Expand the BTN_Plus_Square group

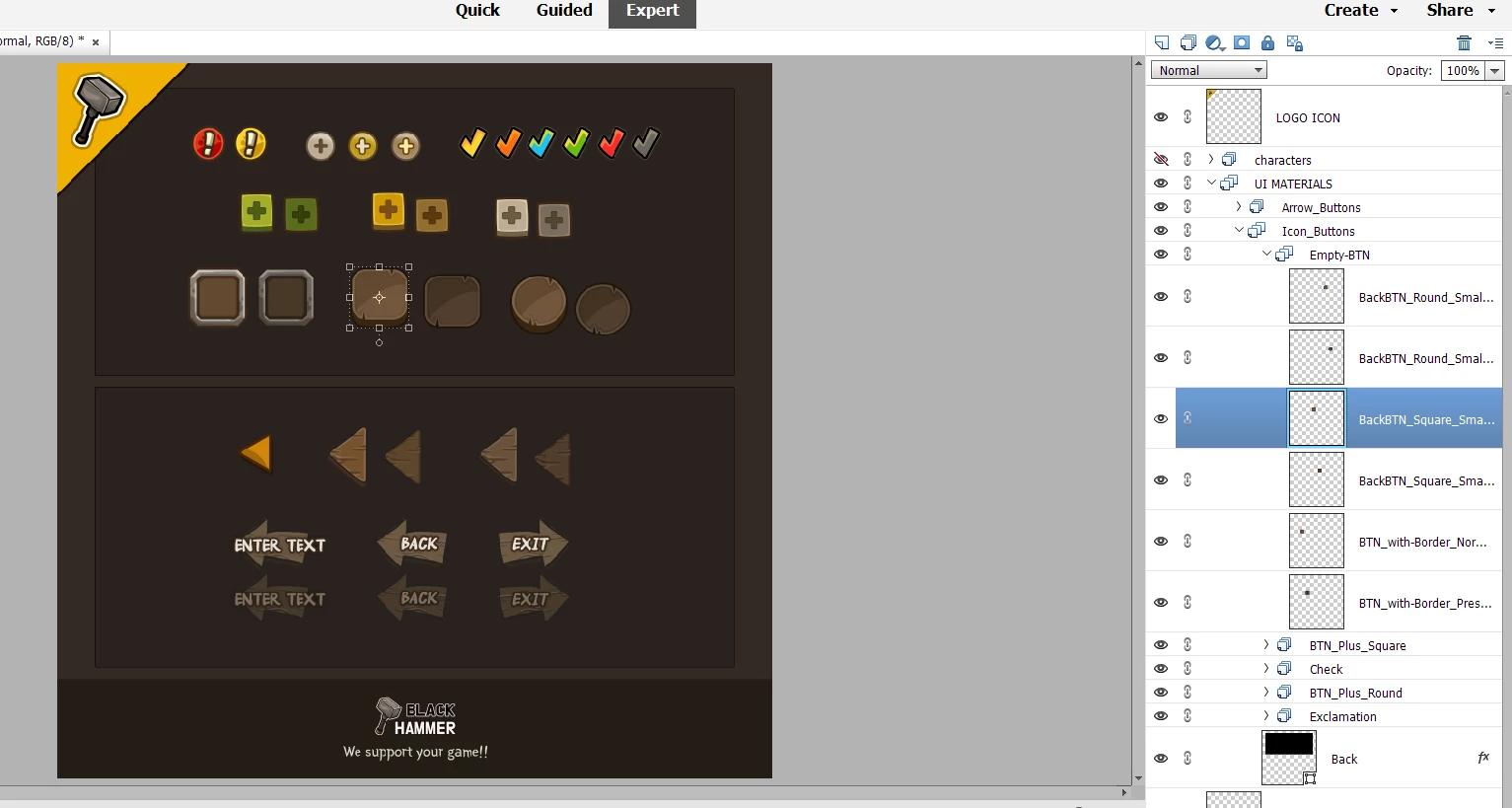pyautogui.click(x=1266, y=644)
